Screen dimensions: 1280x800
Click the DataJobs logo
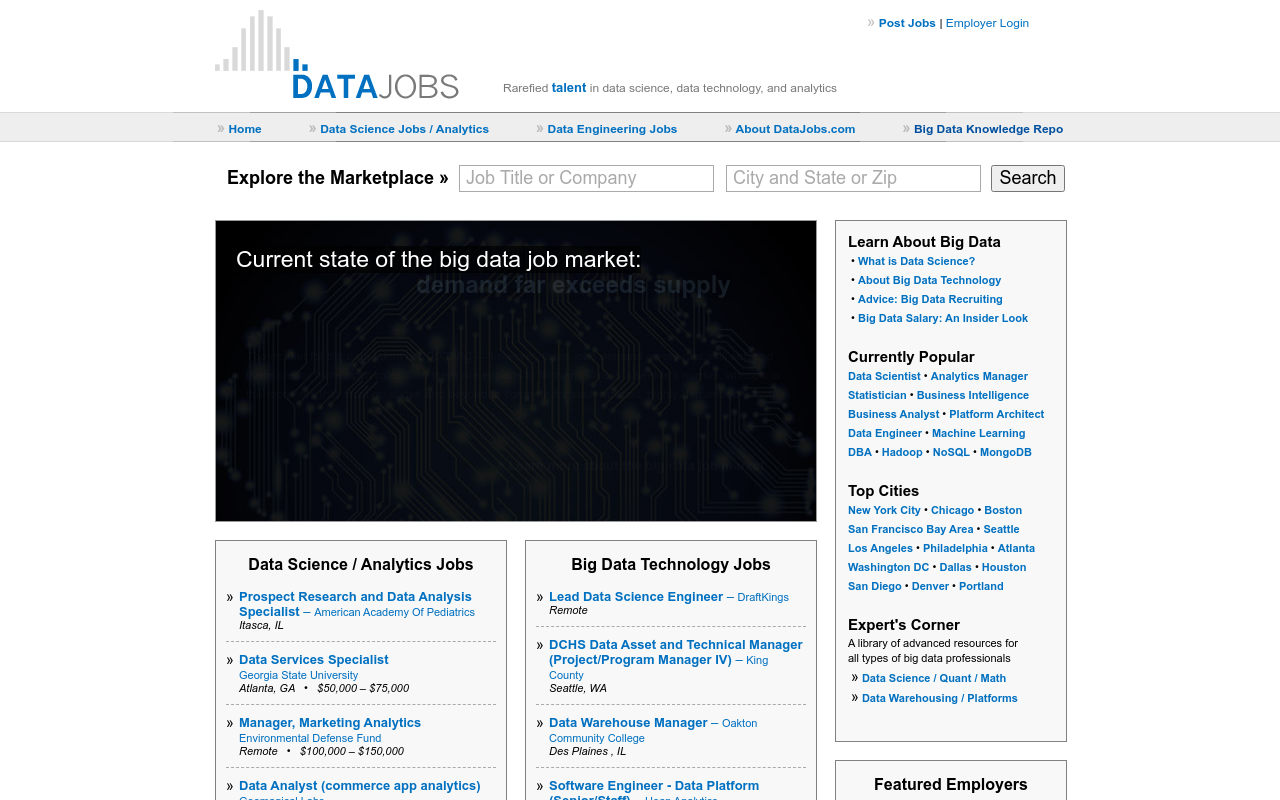tap(337, 55)
